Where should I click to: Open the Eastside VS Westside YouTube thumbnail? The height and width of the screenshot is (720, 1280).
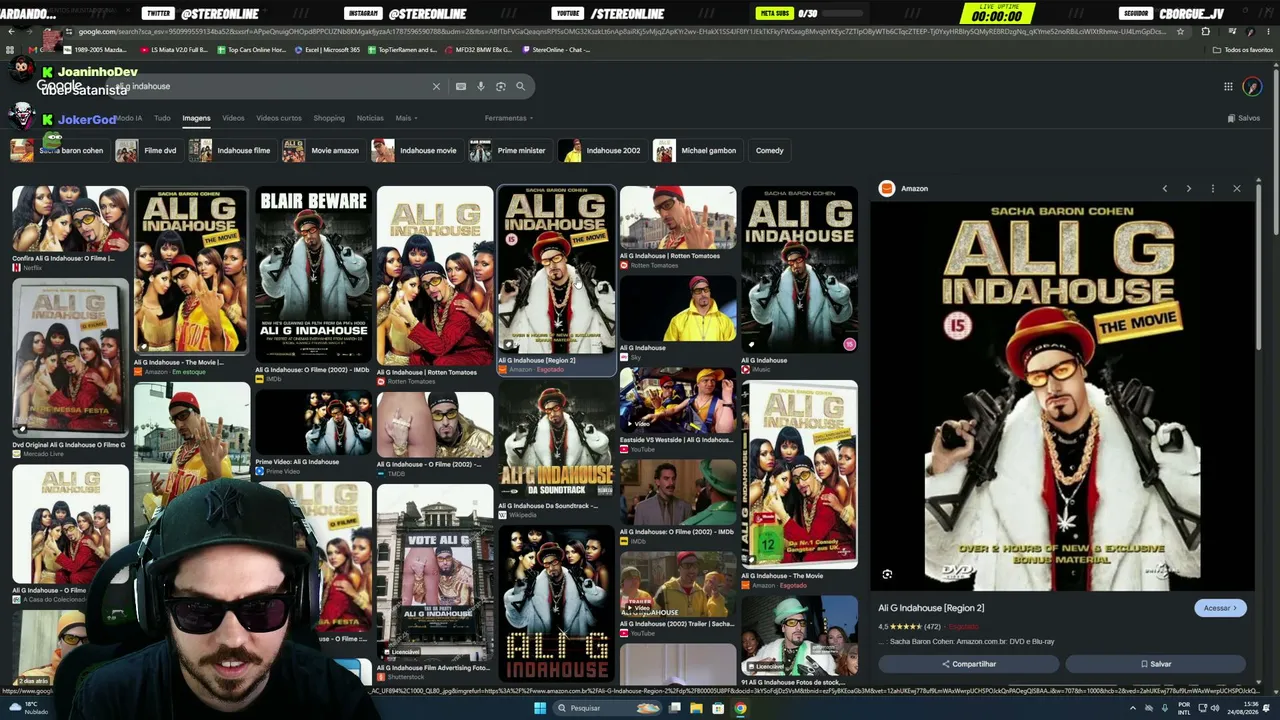point(678,401)
